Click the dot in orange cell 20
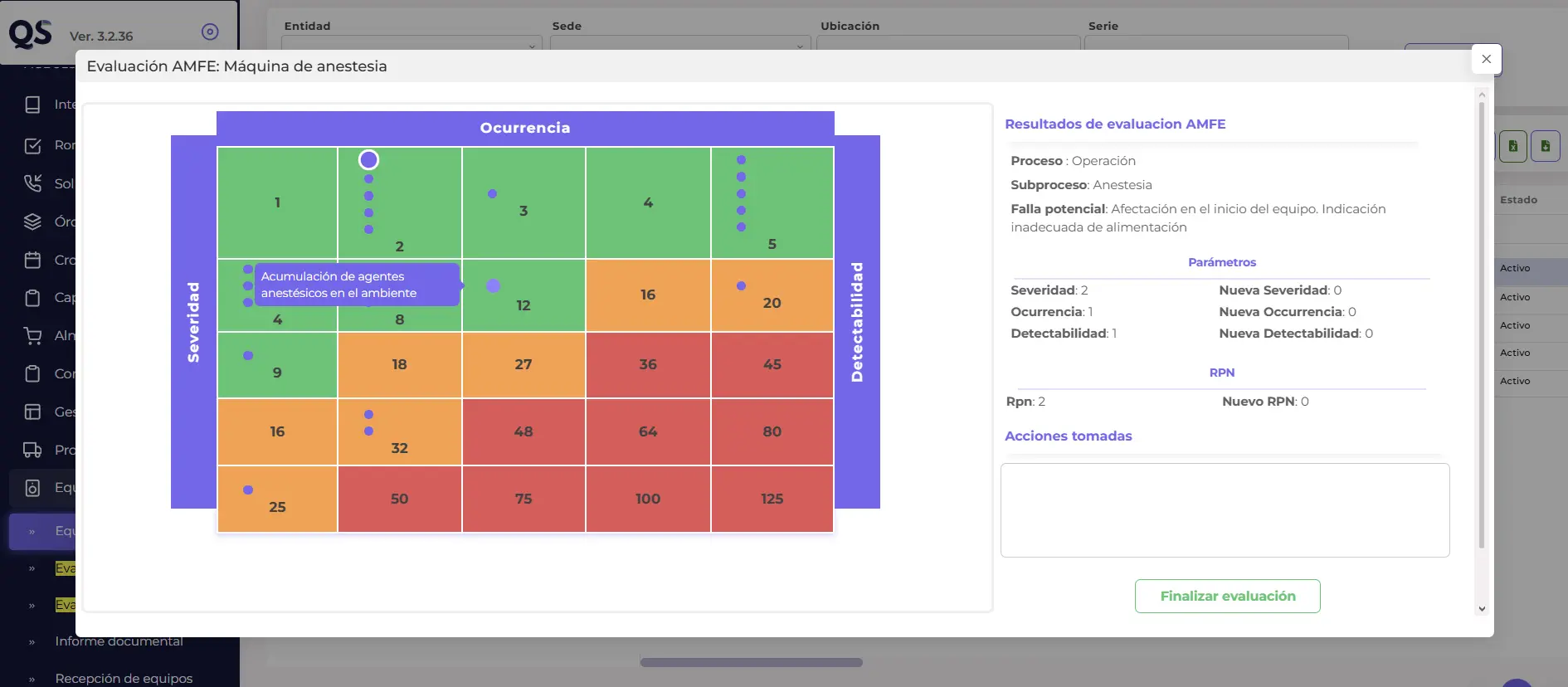 (x=741, y=285)
